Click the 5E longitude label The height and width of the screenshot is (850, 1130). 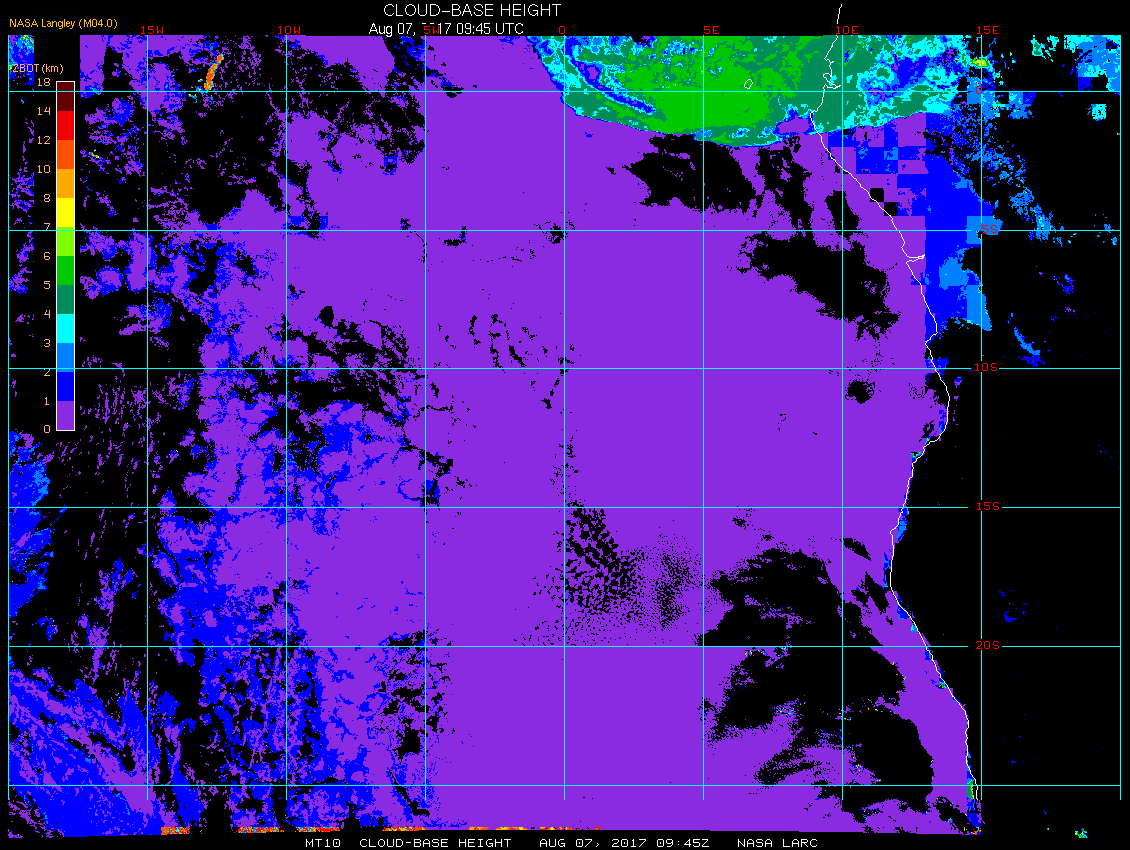[711, 30]
